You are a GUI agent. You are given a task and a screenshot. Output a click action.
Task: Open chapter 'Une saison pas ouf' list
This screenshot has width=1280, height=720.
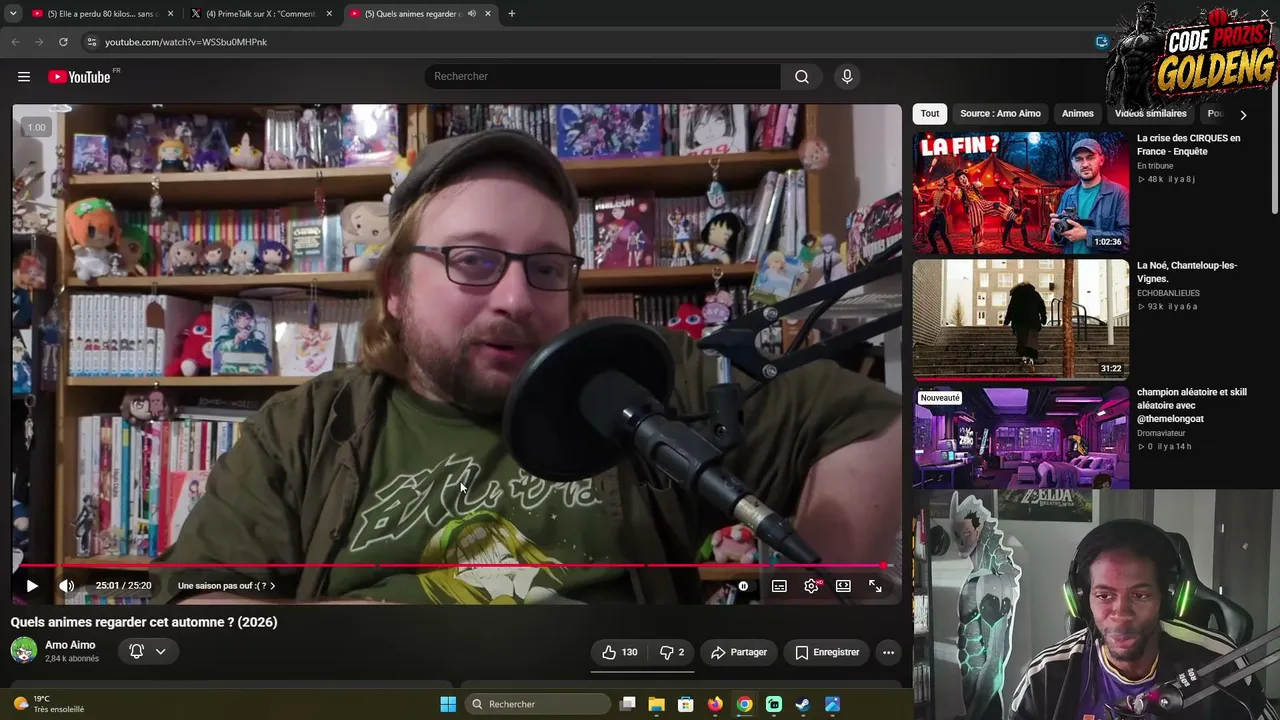point(226,586)
